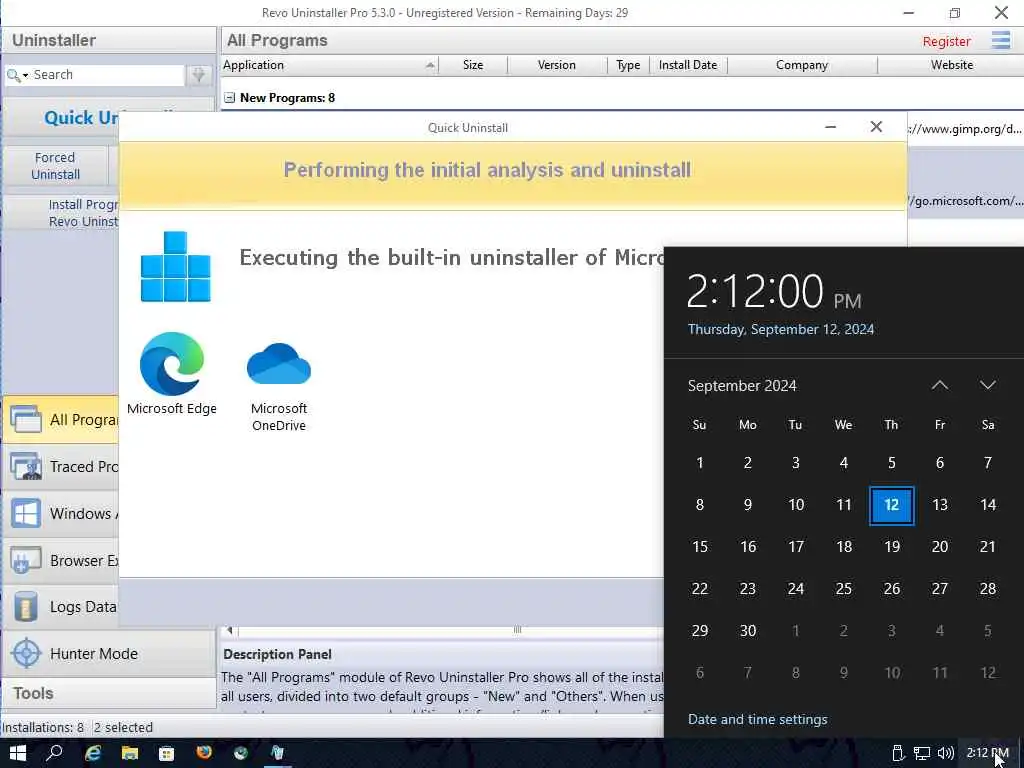This screenshot has width=1024, height=768.
Task: Expand the Tools section in sidebar
Action: (109, 693)
